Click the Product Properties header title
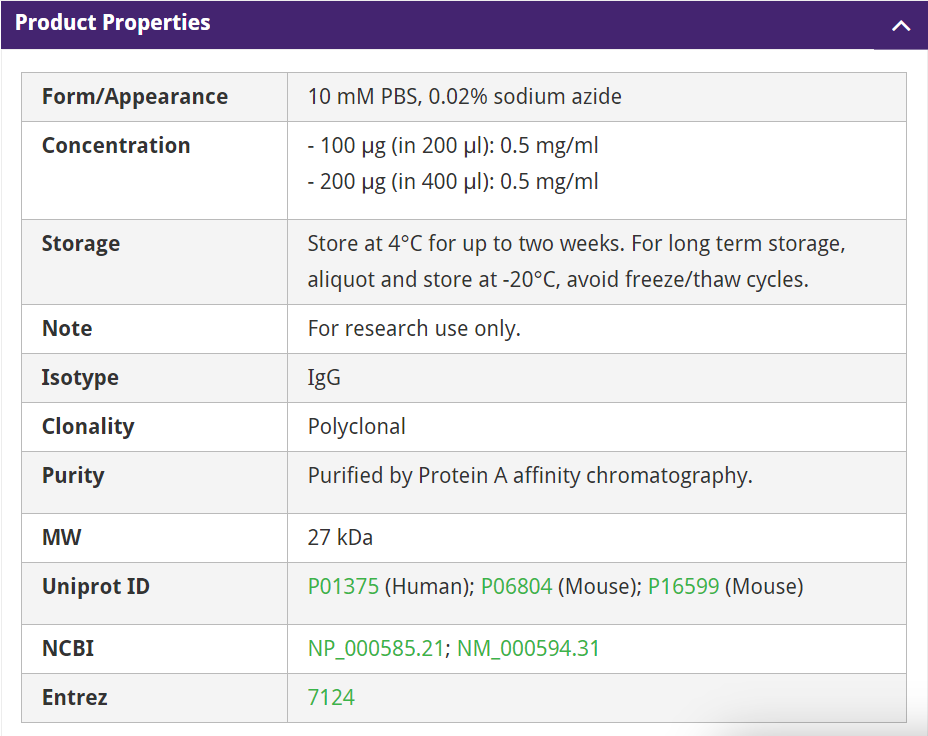 point(113,23)
